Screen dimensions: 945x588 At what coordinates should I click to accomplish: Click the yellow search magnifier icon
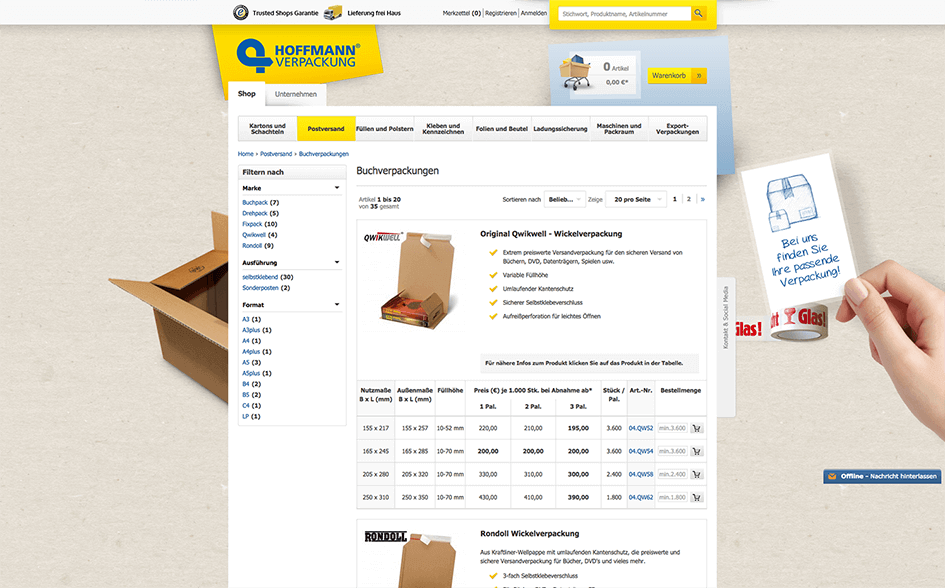pos(697,13)
